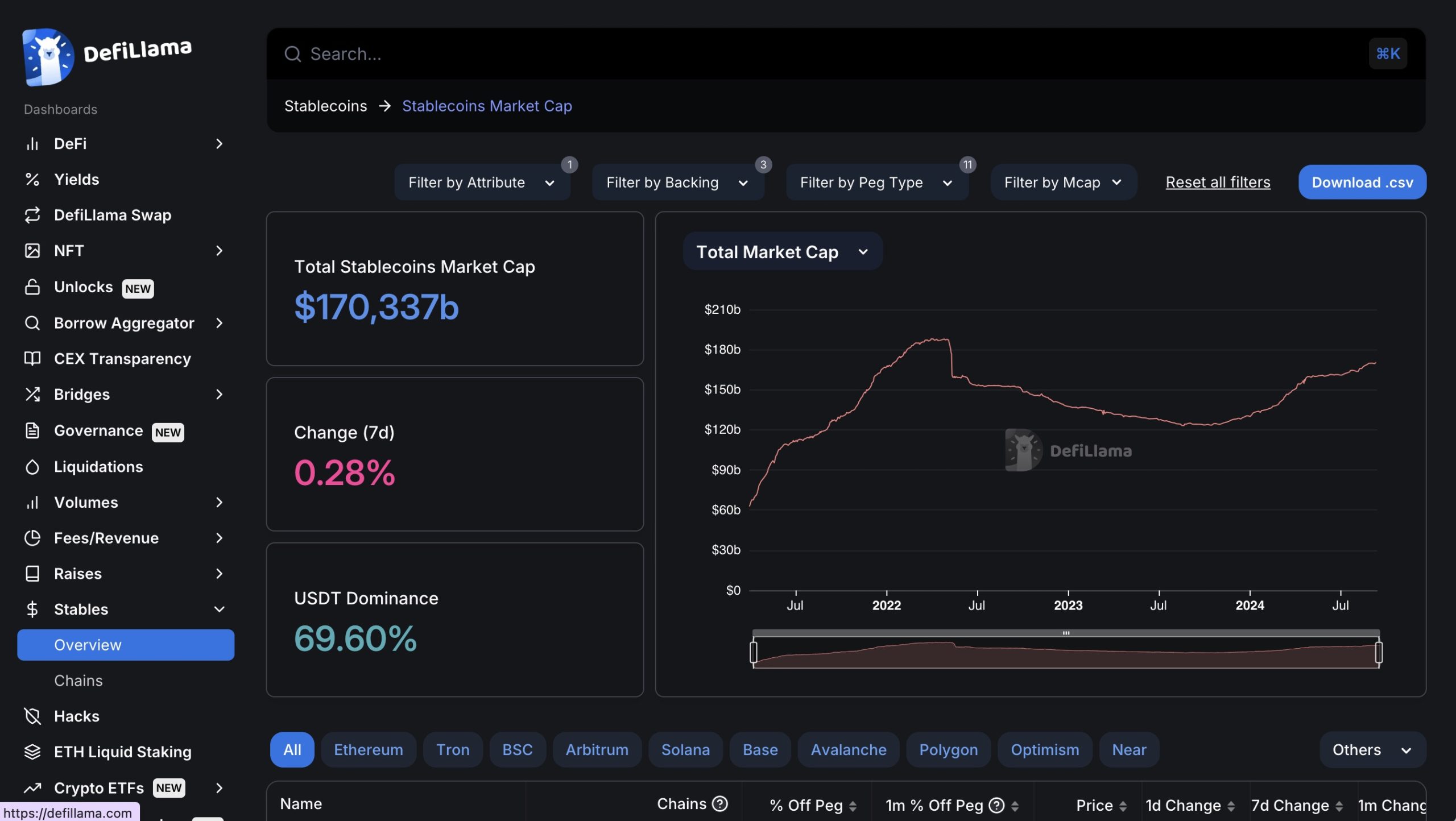
Task: Click the Unlocks padlock icon
Action: click(32, 287)
